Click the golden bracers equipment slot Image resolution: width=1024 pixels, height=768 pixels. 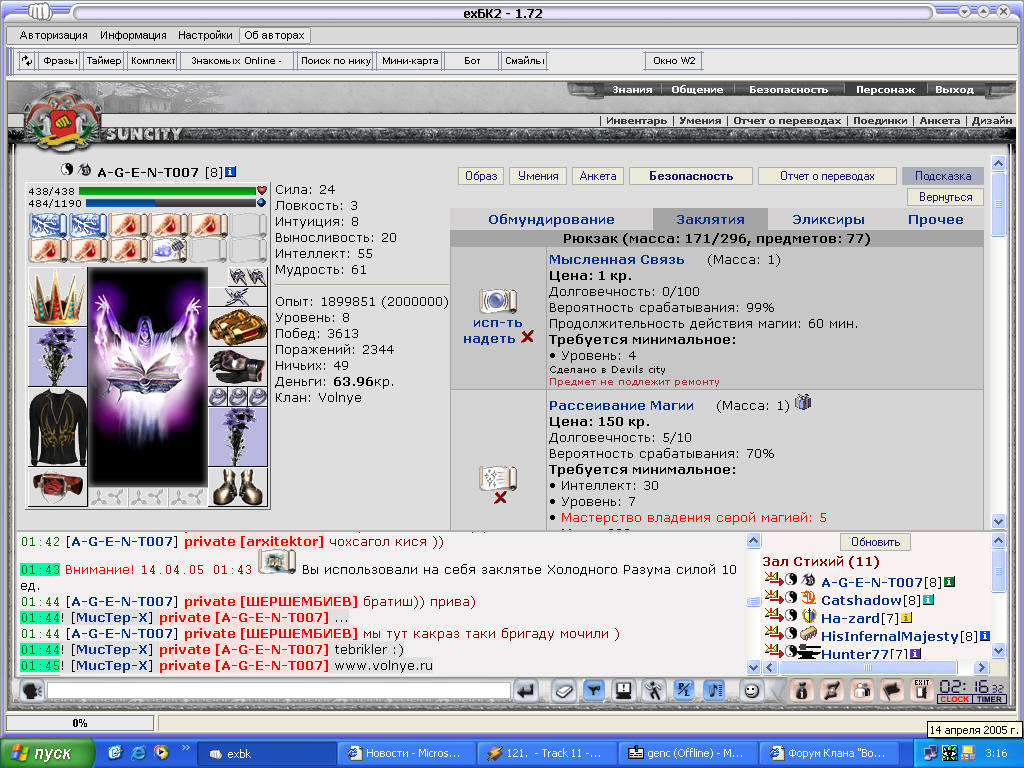238,327
